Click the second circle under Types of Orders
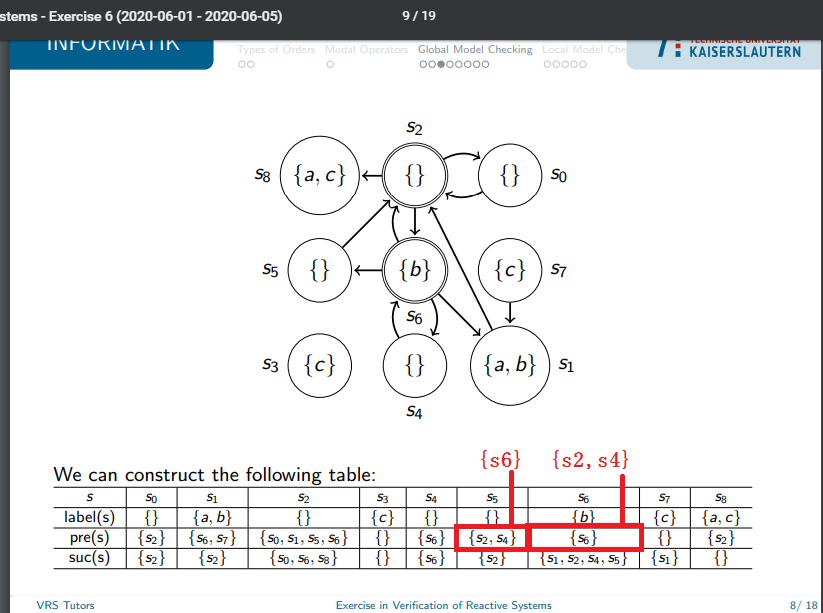Image resolution: width=823 pixels, height=613 pixels. pyautogui.click(x=250, y=64)
